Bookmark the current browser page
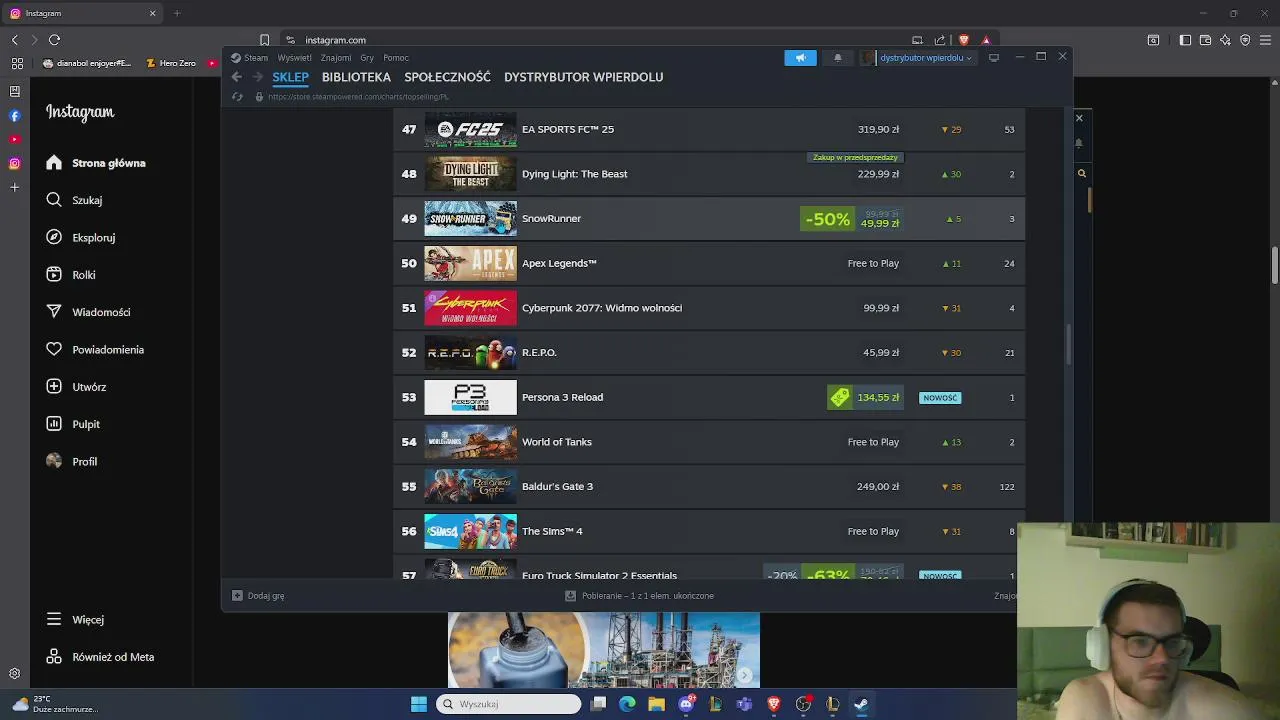Image resolution: width=1280 pixels, height=720 pixels. coord(264,40)
